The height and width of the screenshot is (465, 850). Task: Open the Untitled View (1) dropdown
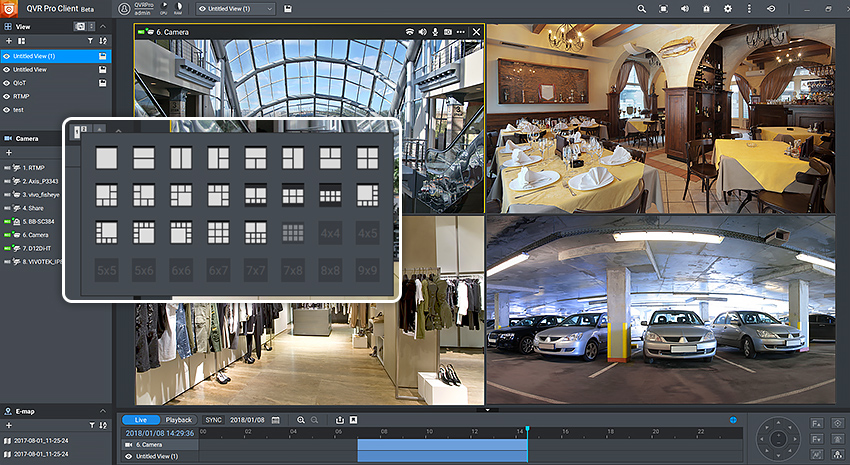pyautogui.click(x=236, y=9)
